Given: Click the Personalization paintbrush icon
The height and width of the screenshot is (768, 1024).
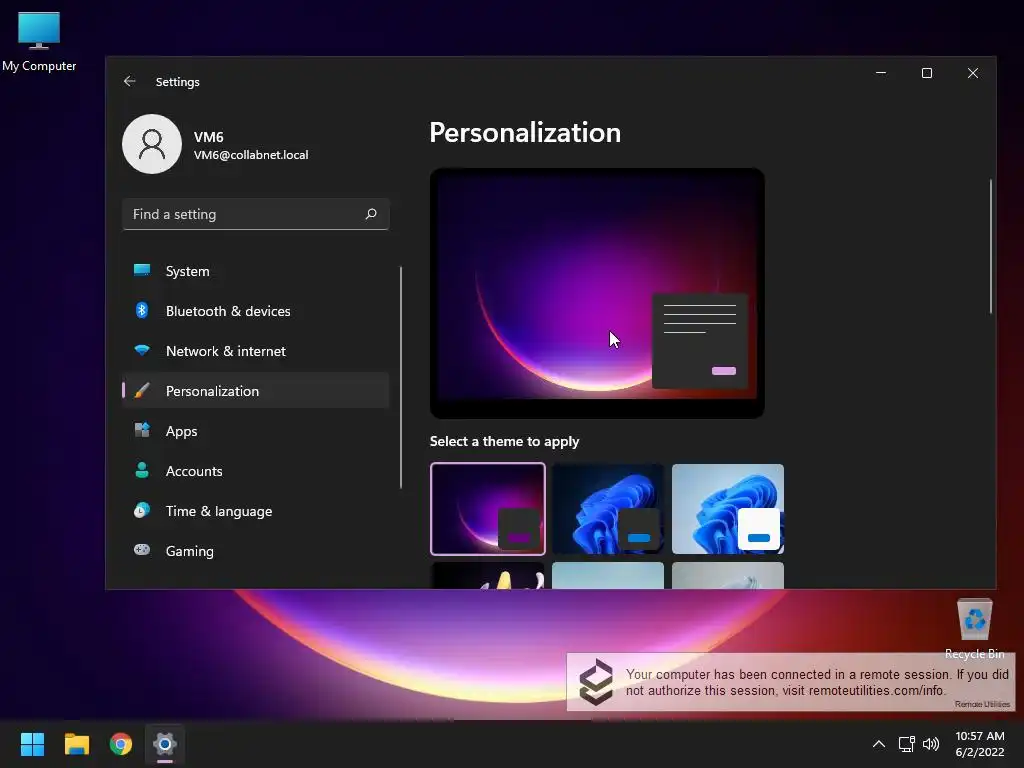Looking at the screenshot, I should click(x=142, y=391).
